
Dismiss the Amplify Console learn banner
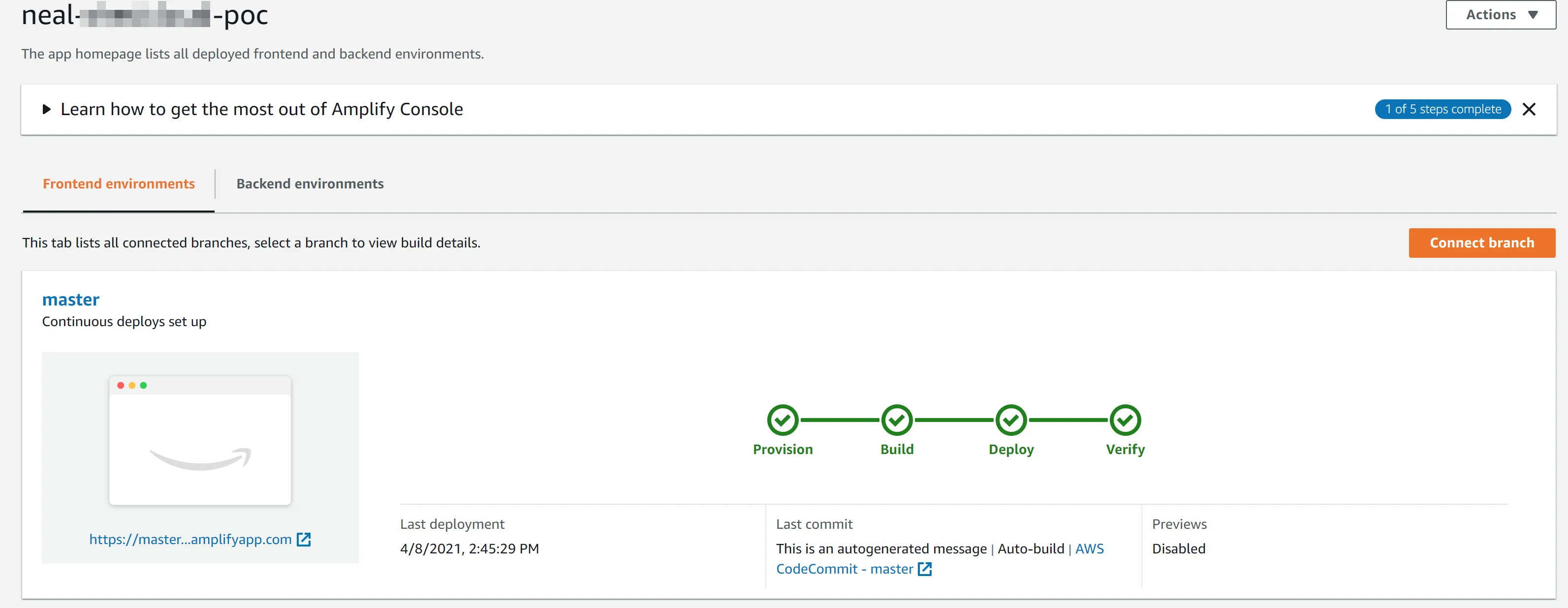click(1529, 110)
